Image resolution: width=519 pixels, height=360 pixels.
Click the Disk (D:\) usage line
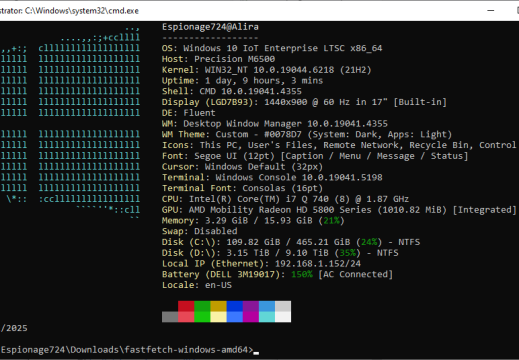point(280,253)
